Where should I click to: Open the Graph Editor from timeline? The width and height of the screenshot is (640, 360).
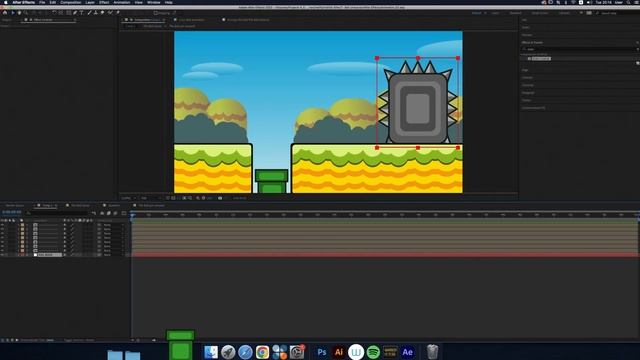[124, 213]
